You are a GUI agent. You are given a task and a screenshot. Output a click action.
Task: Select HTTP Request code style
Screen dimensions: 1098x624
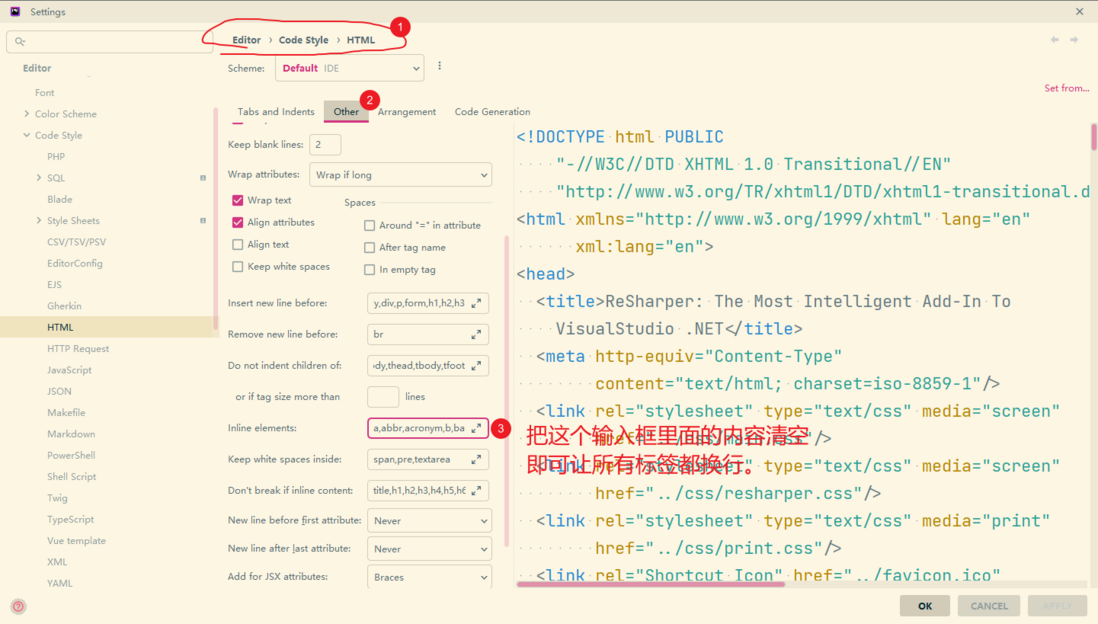[x=78, y=349]
